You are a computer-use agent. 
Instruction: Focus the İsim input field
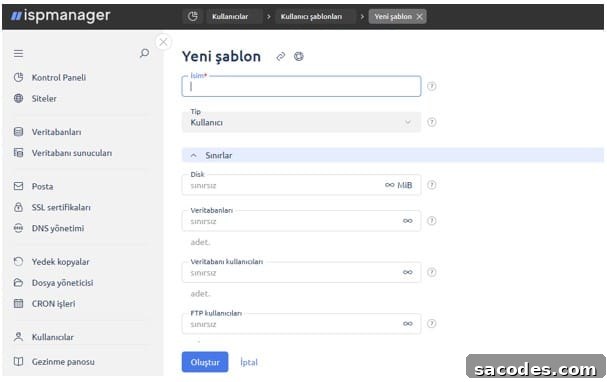point(301,86)
